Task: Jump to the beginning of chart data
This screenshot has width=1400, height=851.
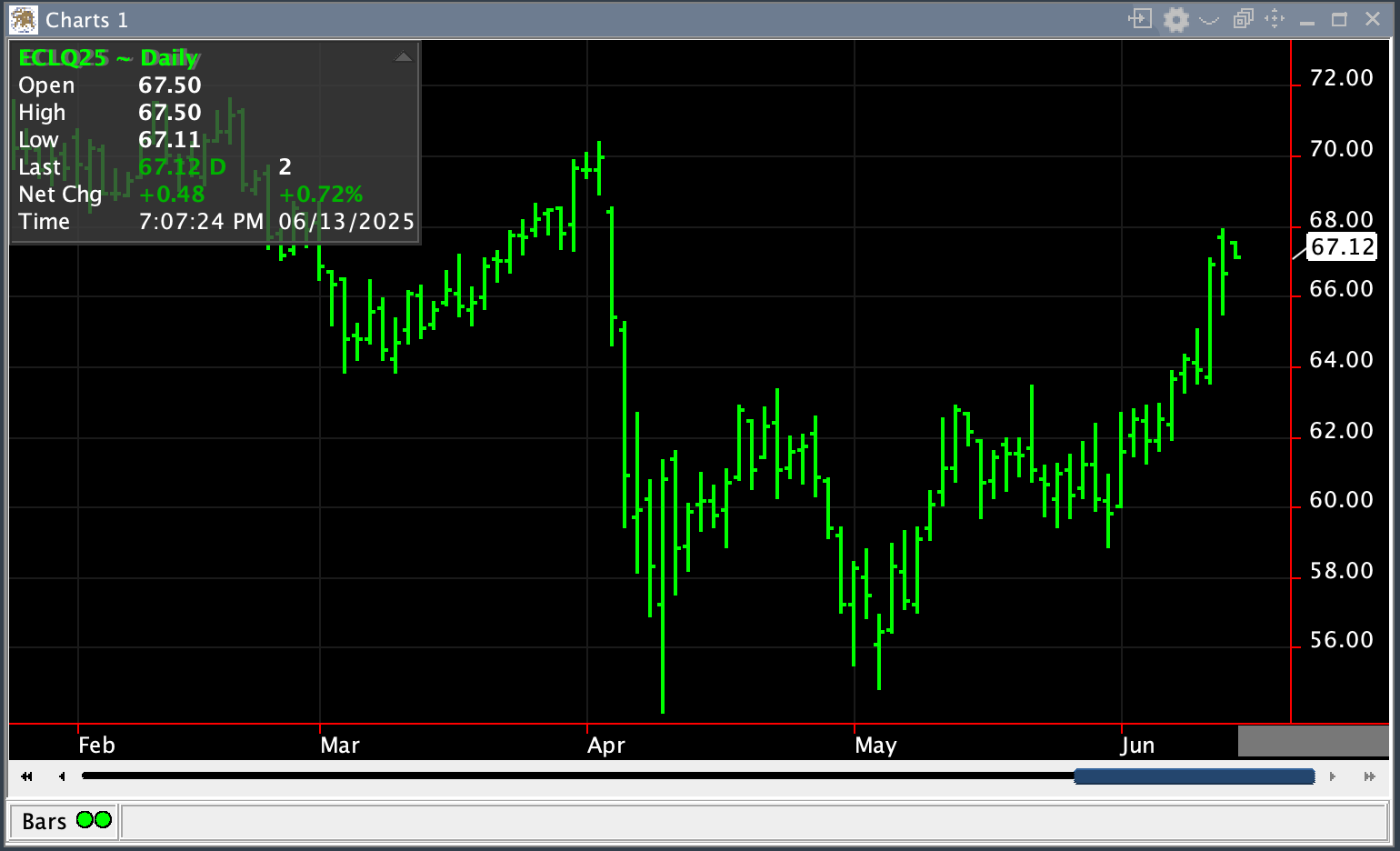Action: 27,776
